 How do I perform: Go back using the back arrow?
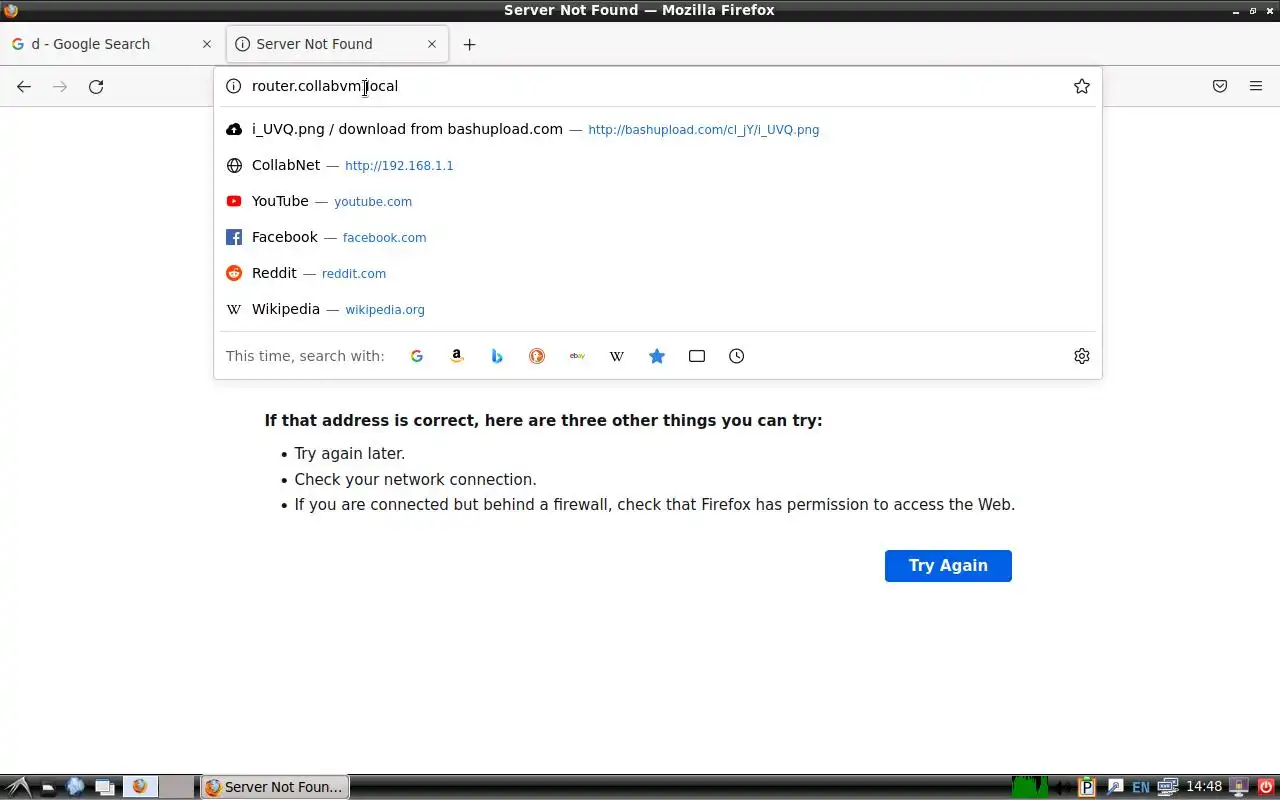pos(24,87)
